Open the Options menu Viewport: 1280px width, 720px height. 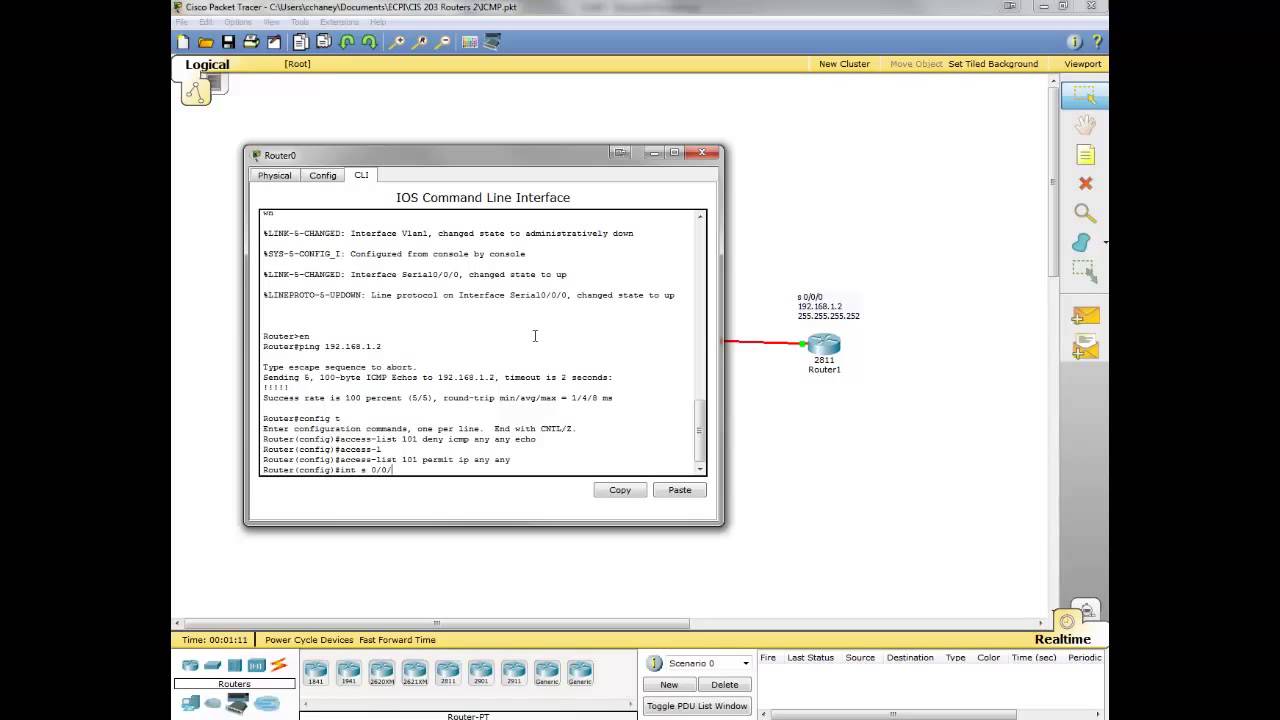[x=238, y=22]
